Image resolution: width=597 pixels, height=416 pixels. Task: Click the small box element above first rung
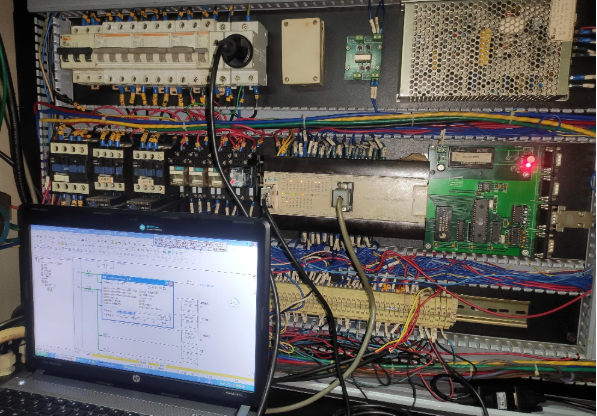coord(105,265)
